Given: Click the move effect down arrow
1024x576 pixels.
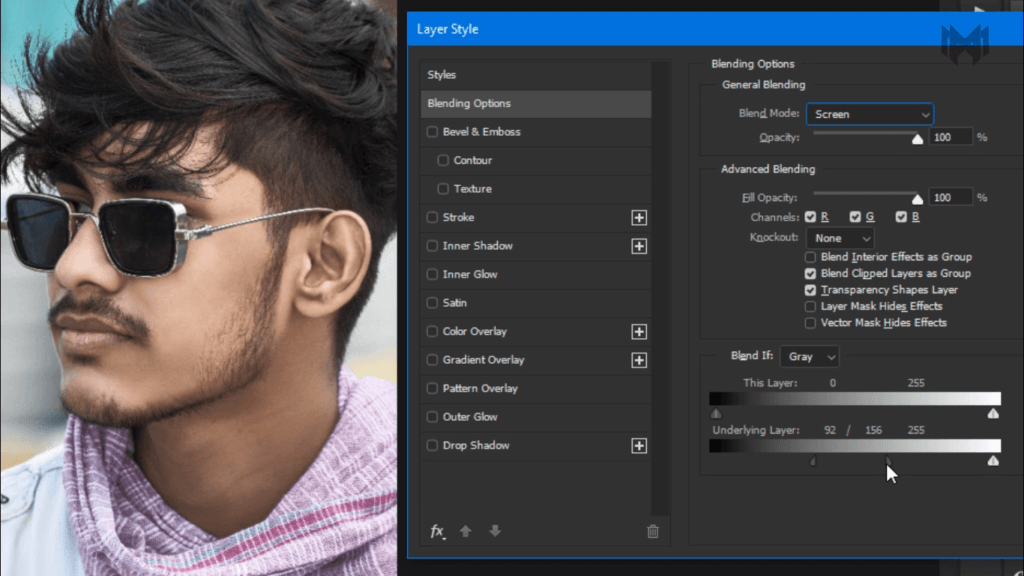Looking at the screenshot, I should pos(495,531).
